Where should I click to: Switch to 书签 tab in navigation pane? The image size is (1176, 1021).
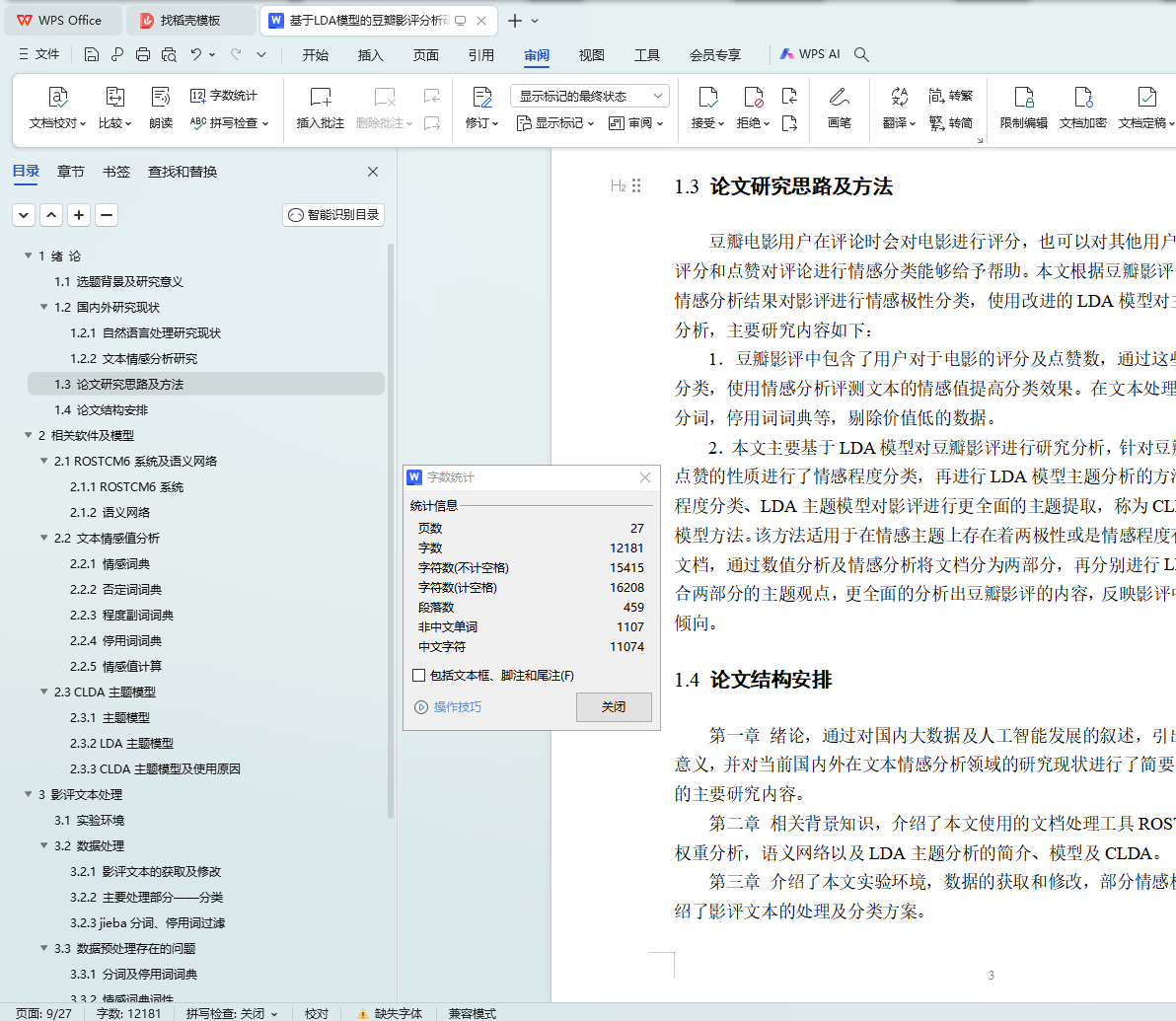115,172
